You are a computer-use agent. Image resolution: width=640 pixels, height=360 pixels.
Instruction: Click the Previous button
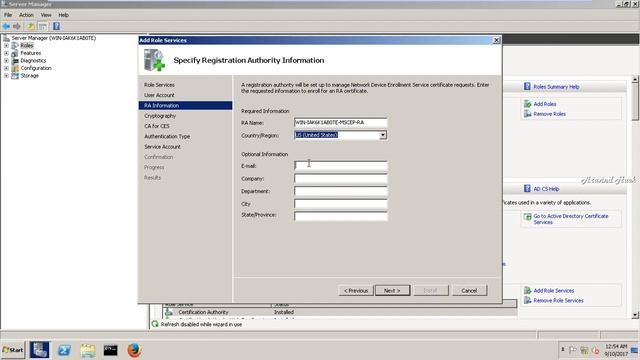[356, 291]
